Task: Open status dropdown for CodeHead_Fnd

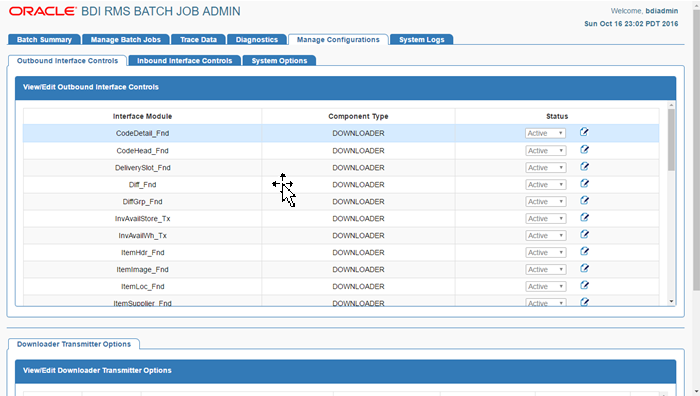Action: 546,151
